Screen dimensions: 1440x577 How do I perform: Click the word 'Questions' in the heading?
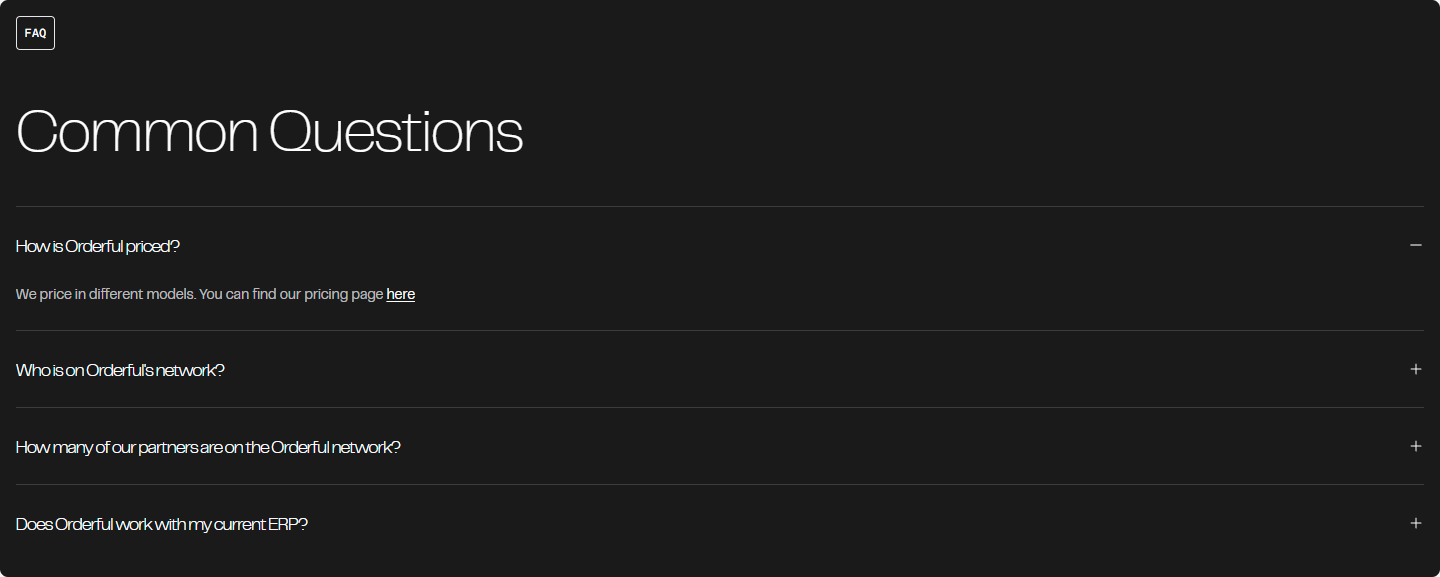(396, 131)
